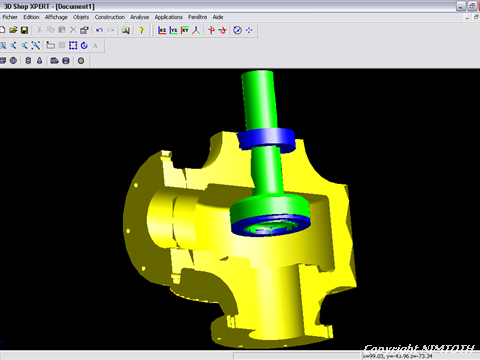The image size is (480, 360).
Task: Click the wedge solid shape icon
Action: click(54, 61)
